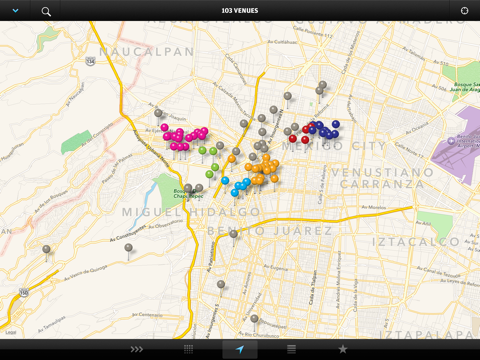Tap the bottom-left red venue pin

coord(293,138)
